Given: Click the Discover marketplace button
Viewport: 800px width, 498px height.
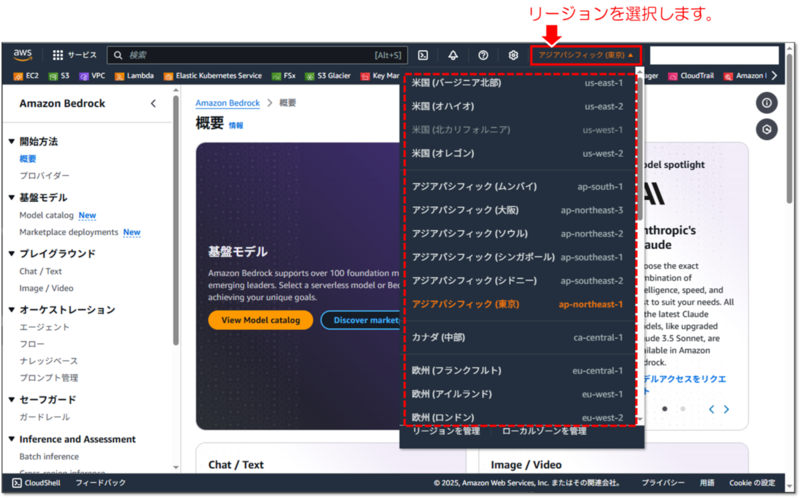Looking at the screenshot, I should (x=362, y=320).
